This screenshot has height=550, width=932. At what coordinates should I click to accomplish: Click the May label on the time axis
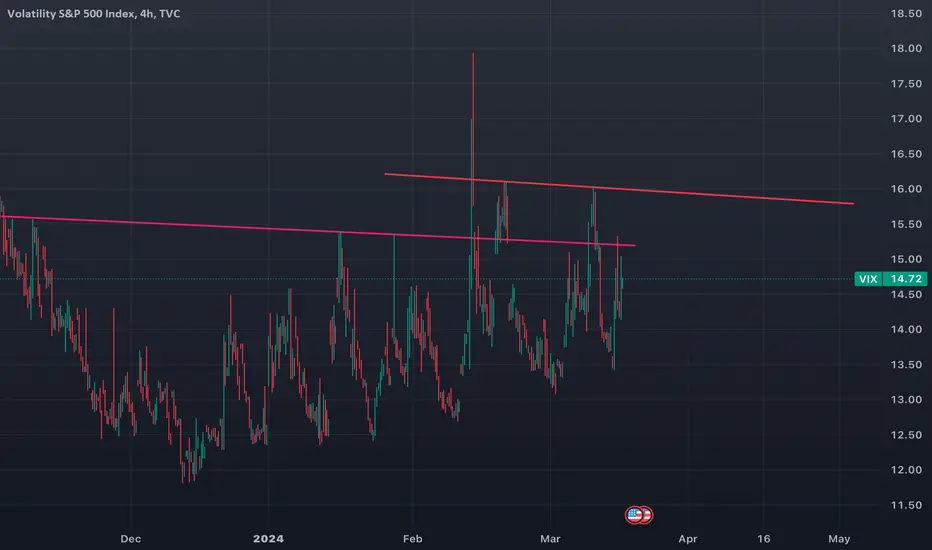[839, 539]
